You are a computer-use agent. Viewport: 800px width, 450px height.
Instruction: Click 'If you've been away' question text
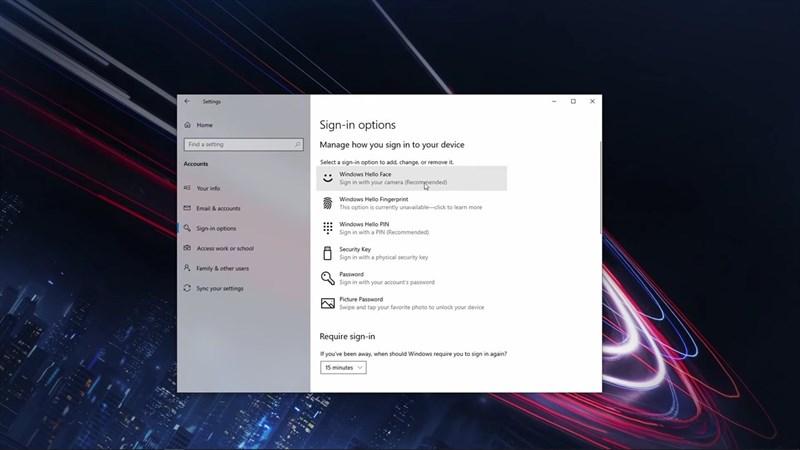click(x=413, y=354)
